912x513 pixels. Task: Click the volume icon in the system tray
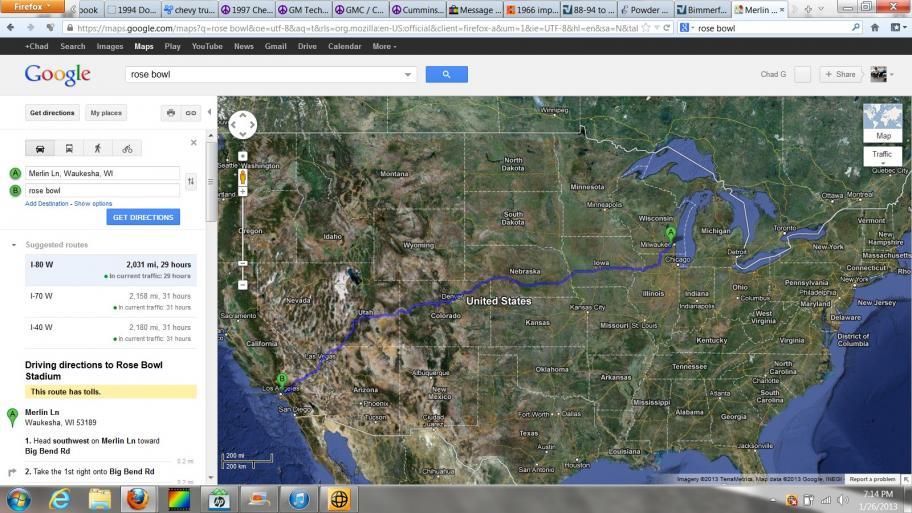coord(843,500)
